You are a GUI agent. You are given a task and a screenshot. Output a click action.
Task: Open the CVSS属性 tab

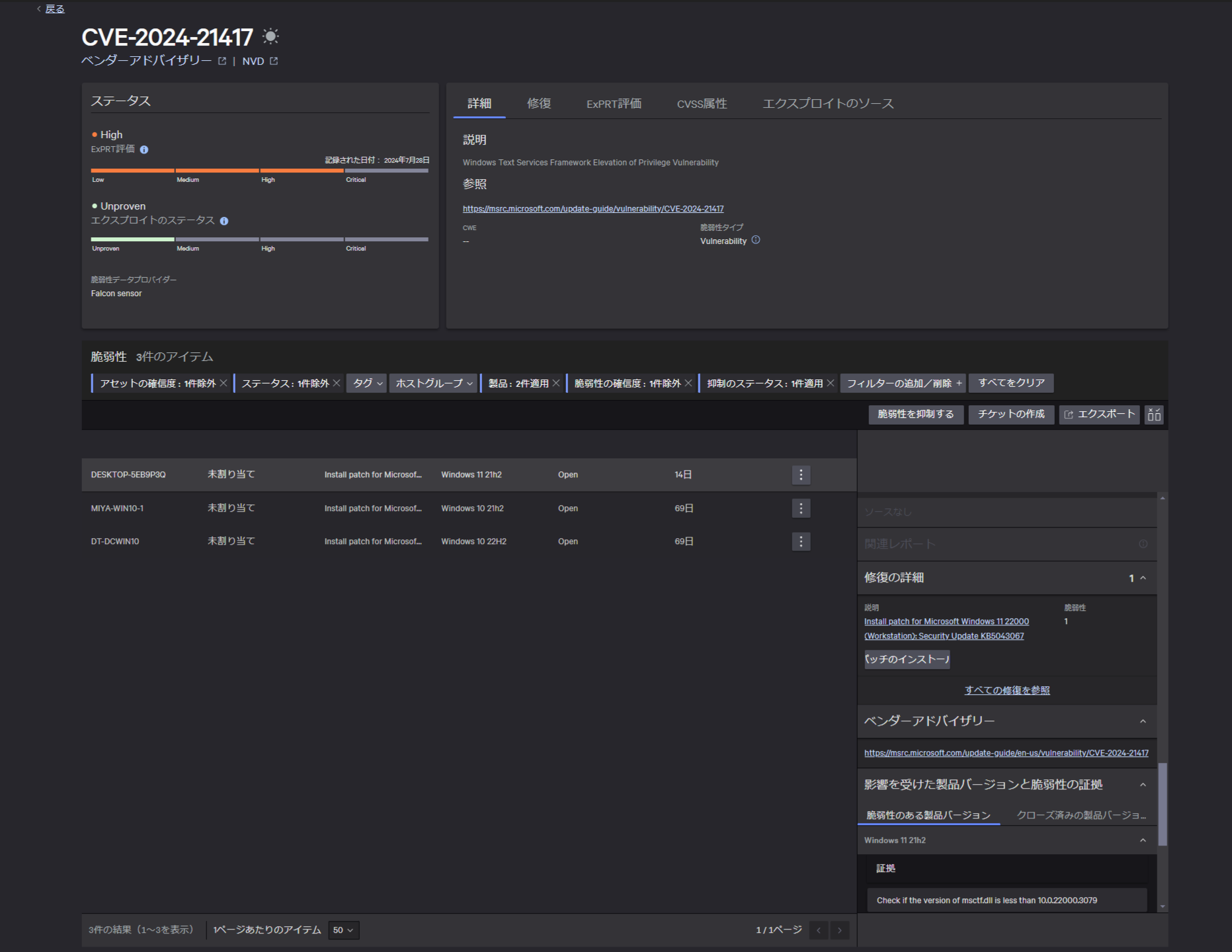click(702, 103)
